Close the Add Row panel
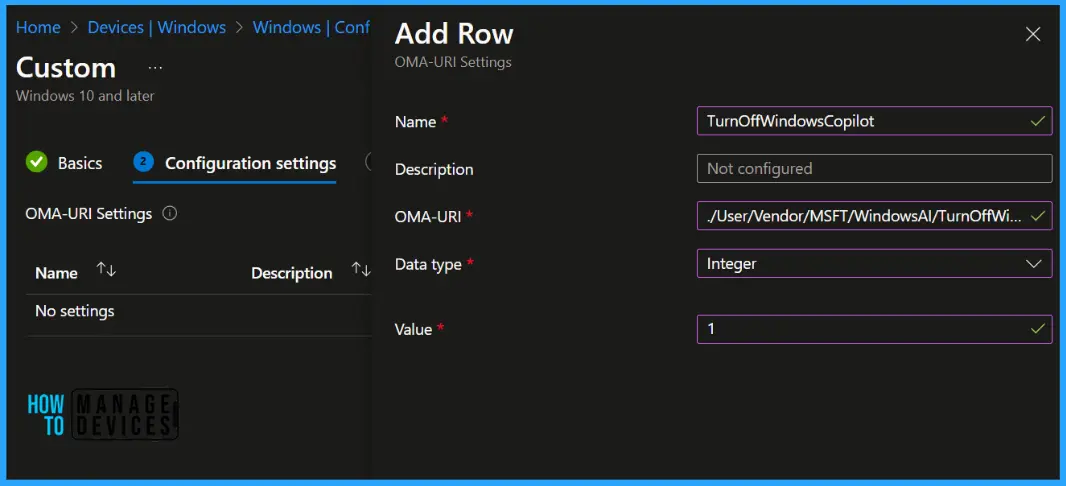This screenshot has width=1066, height=486. click(1033, 35)
